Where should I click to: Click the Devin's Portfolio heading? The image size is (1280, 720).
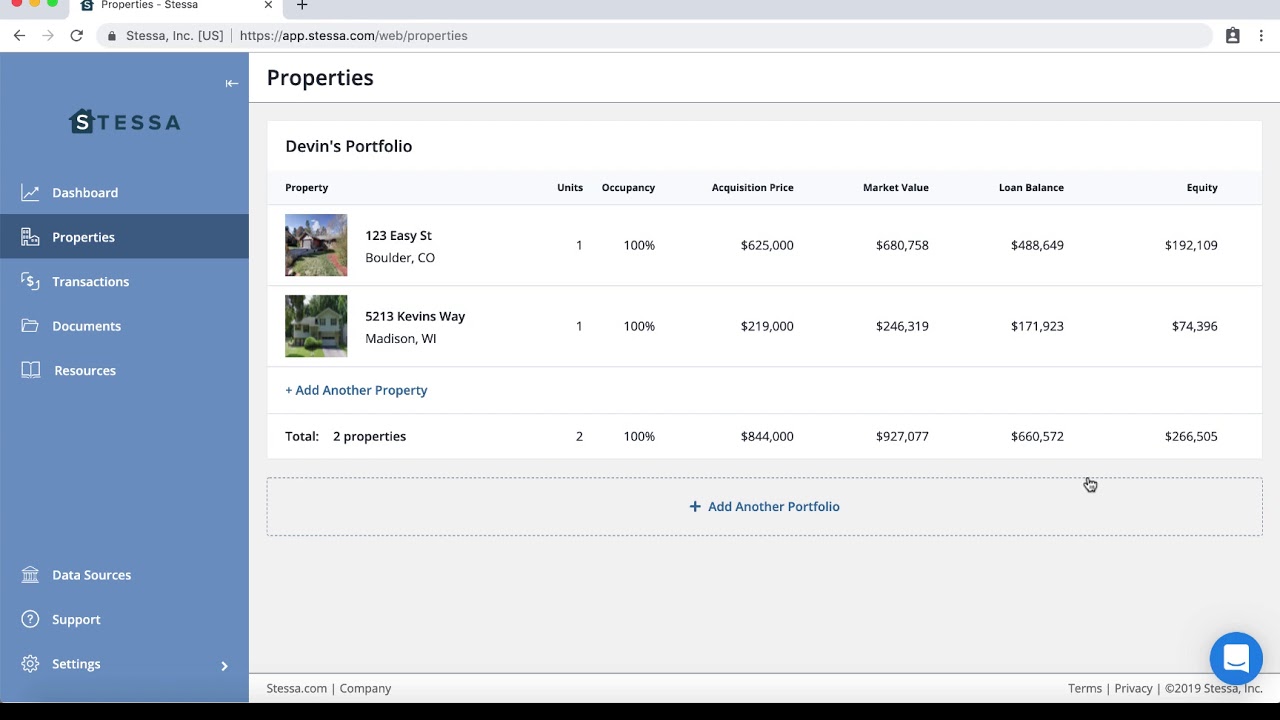point(349,146)
